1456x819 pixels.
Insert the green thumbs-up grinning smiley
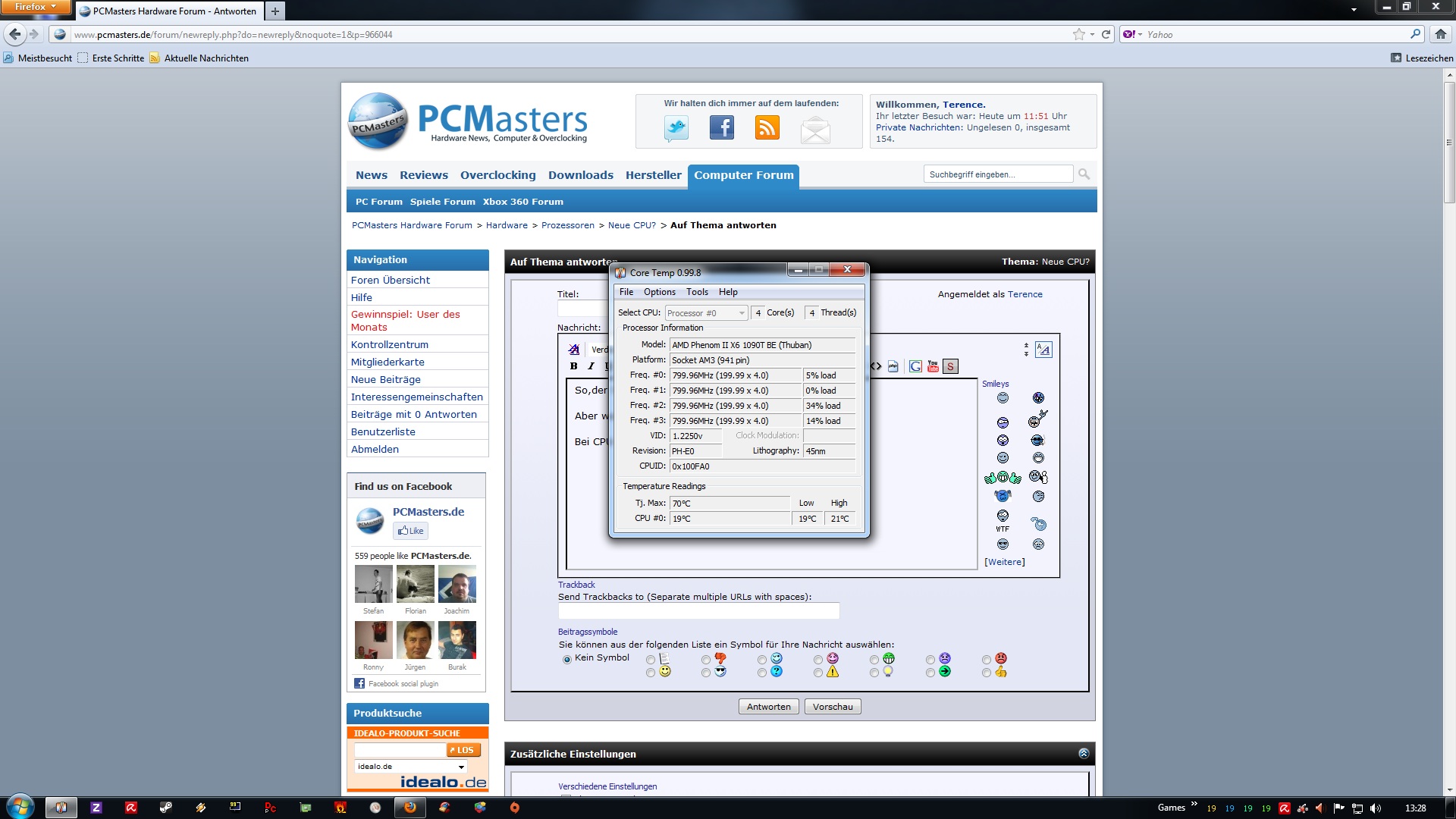click(x=1003, y=478)
